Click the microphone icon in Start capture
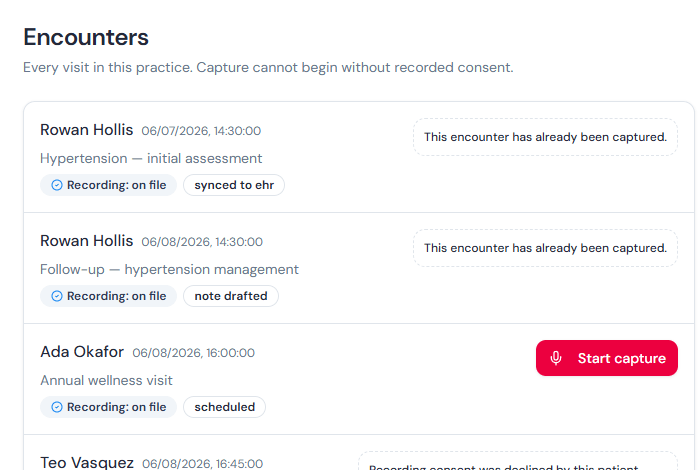The image size is (700, 470). coord(556,358)
